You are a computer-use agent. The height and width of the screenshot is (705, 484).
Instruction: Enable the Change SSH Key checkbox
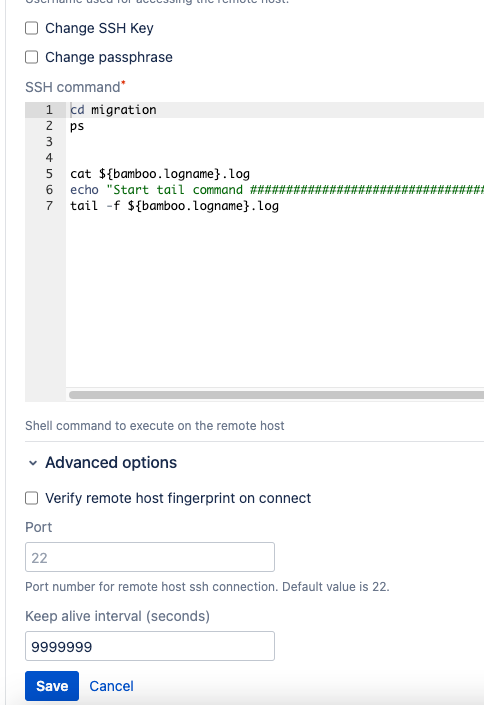[31, 28]
